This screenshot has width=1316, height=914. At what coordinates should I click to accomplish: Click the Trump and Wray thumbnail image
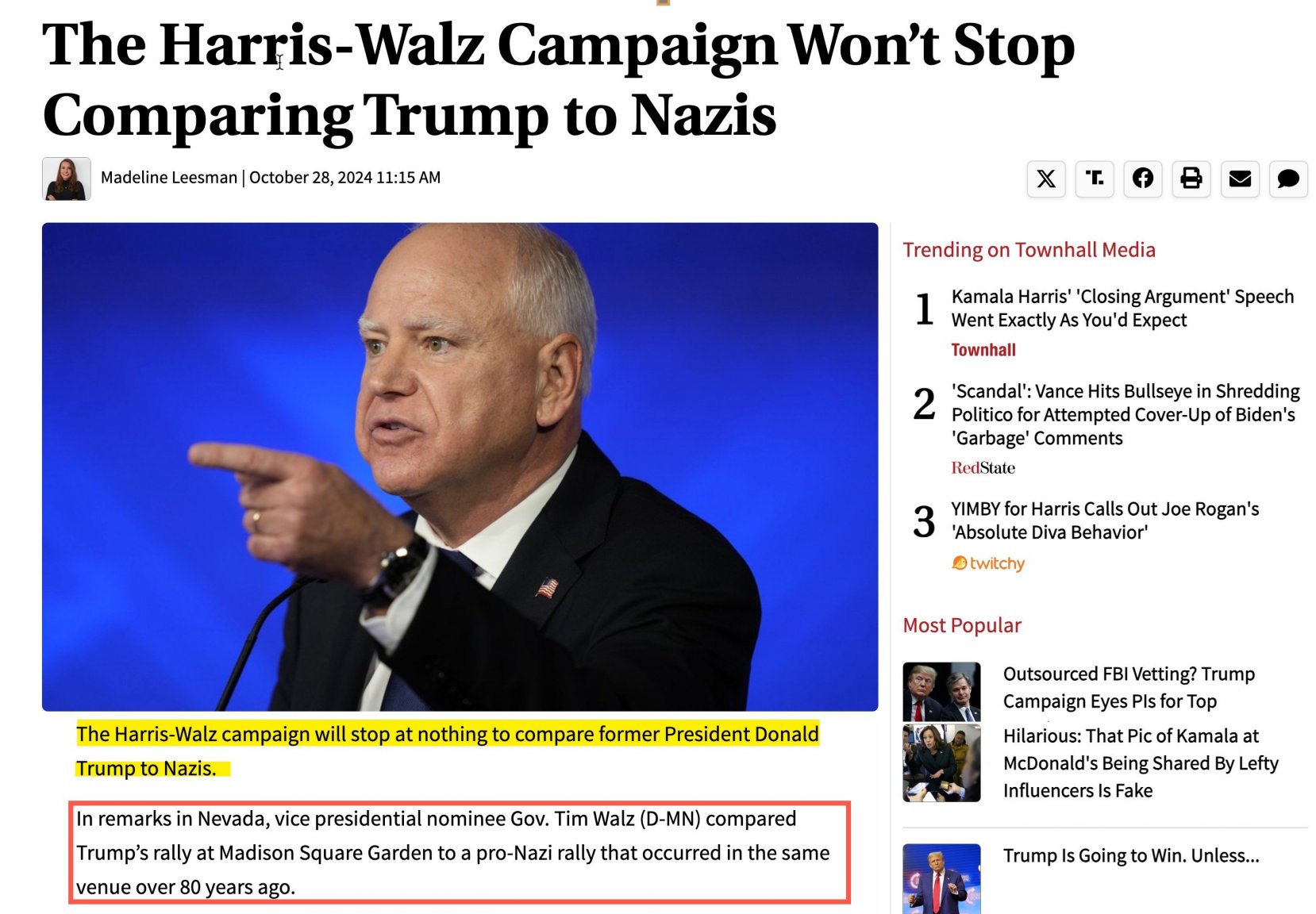tap(941, 691)
